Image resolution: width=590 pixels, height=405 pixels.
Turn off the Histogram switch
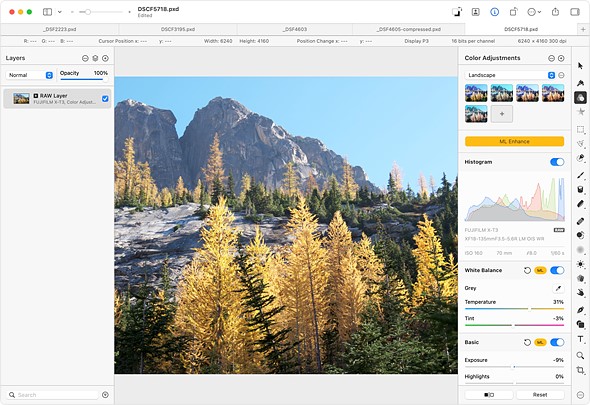pos(557,162)
